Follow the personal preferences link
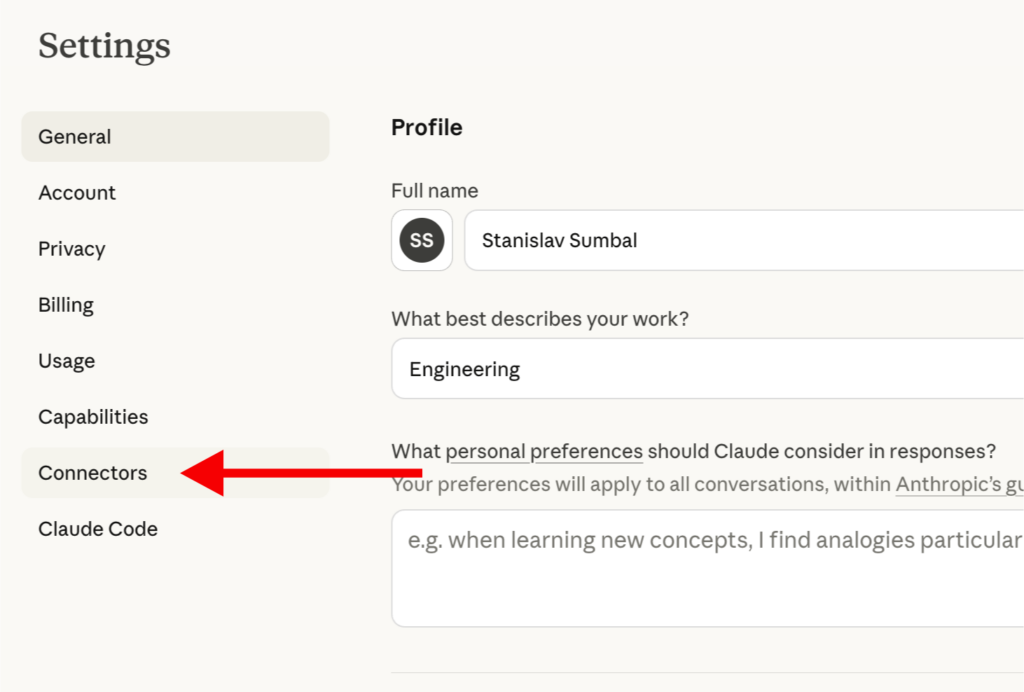Image resolution: width=1024 pixels, height=692 pixels. [544, 451]
